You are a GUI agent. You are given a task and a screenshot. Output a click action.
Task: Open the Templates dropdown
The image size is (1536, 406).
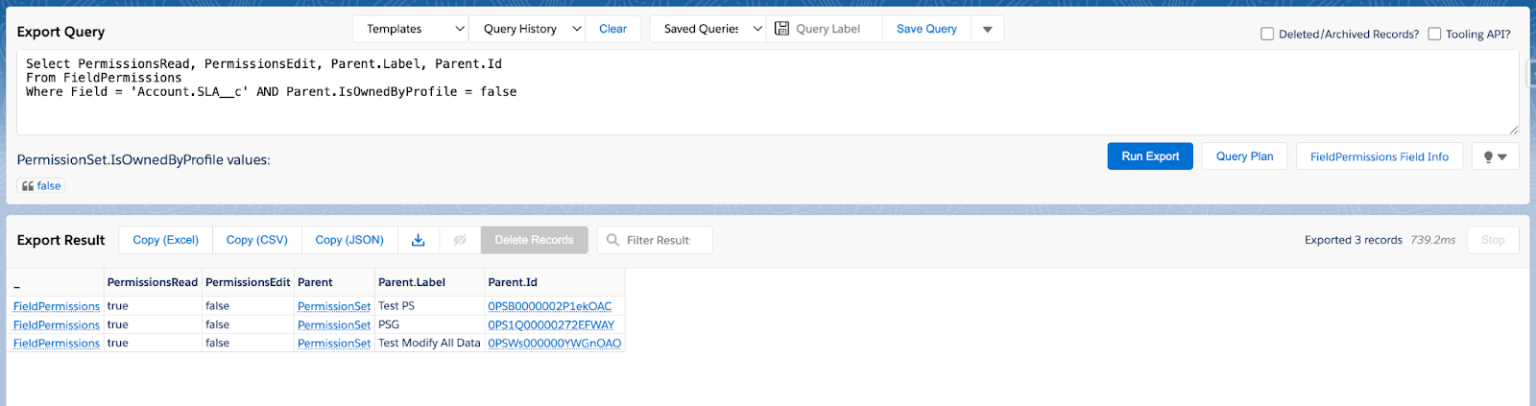coord(411,29)
